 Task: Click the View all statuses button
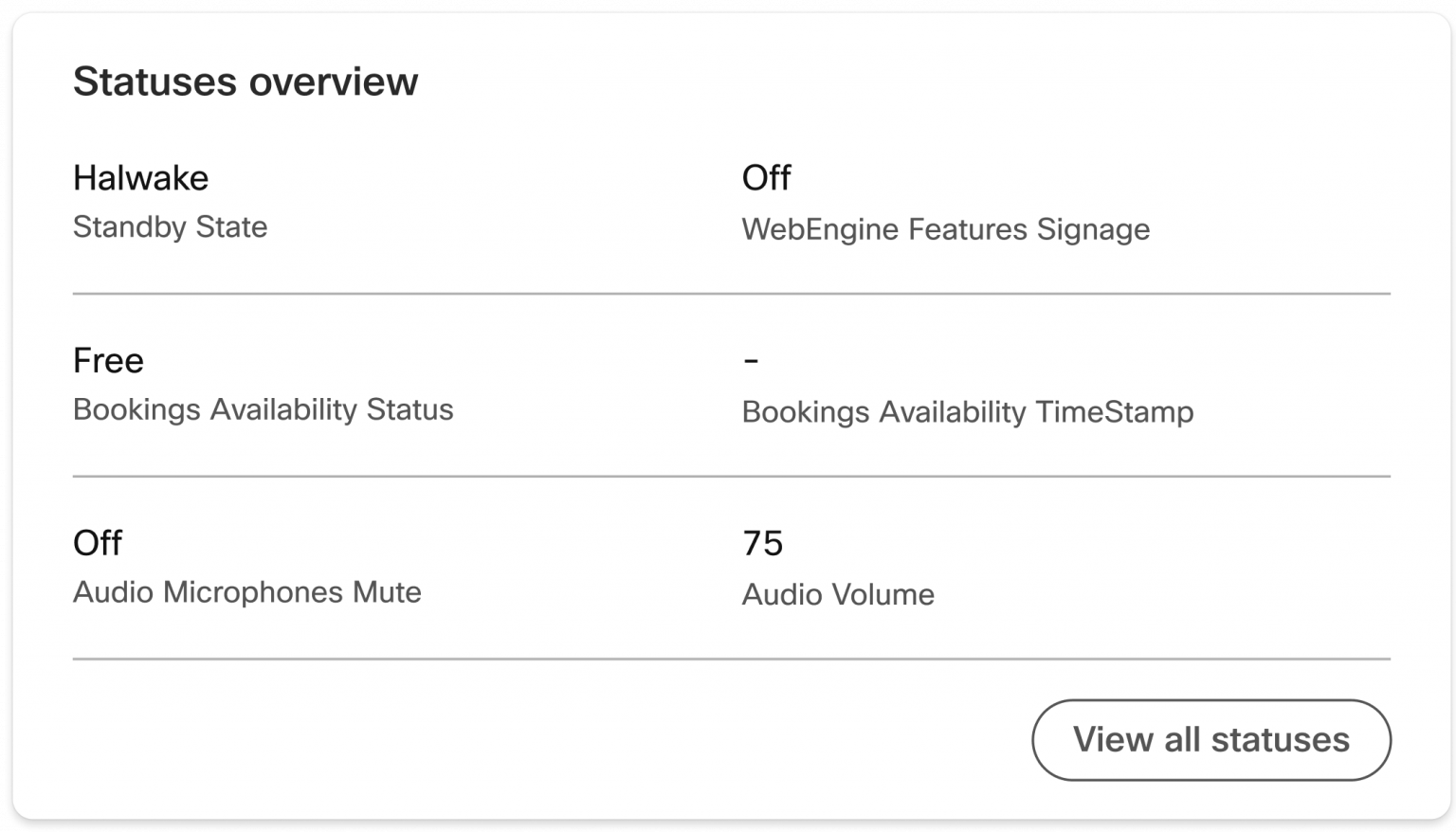pyautogui.click(x=1210, y=740)
